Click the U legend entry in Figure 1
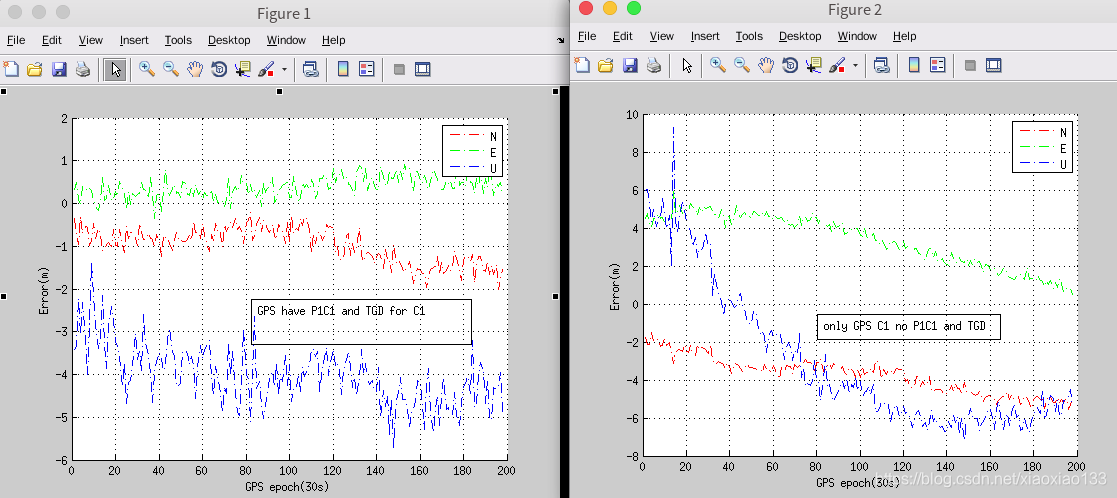Image resolution: width=1117 pixels, height=498 pixels. (x=474, y=167)
